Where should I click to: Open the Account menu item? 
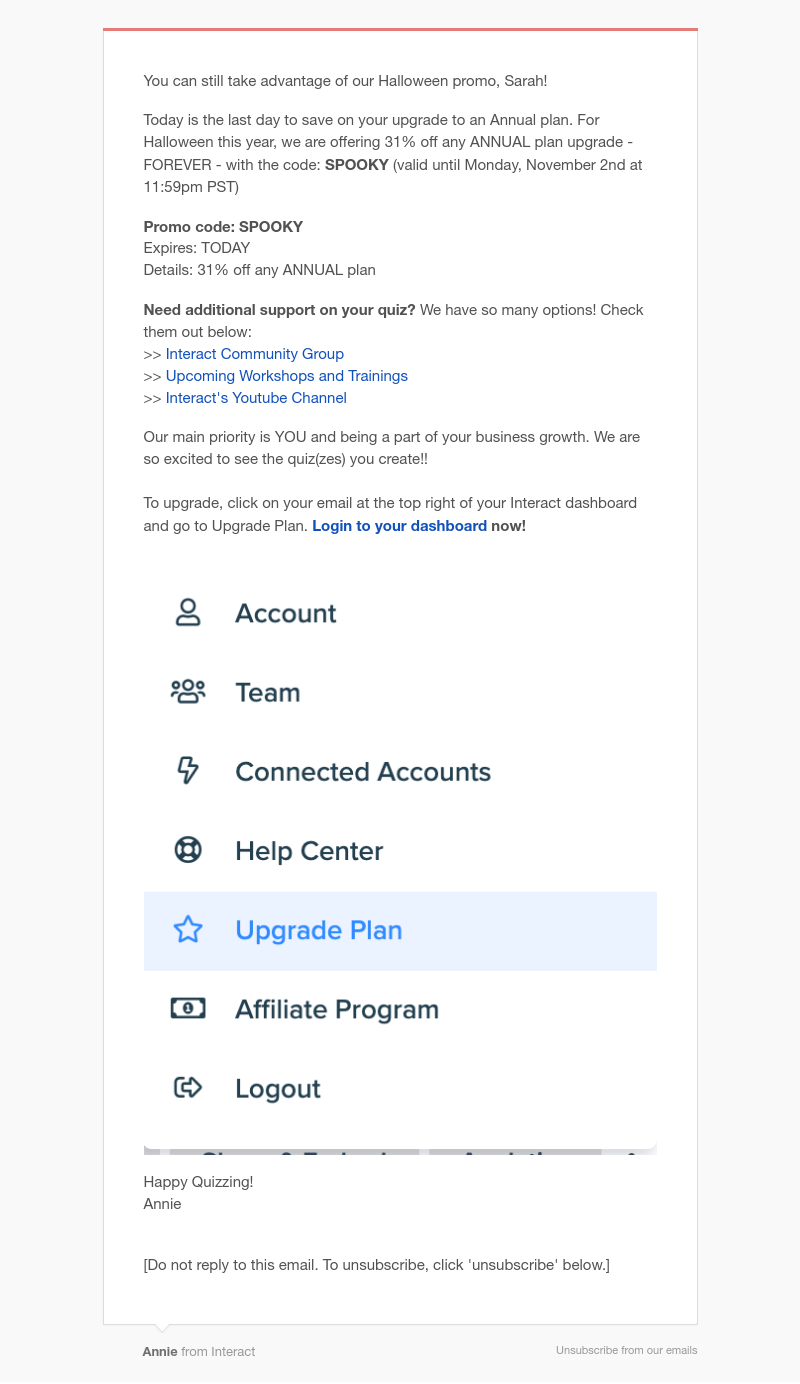coord(400,613)
